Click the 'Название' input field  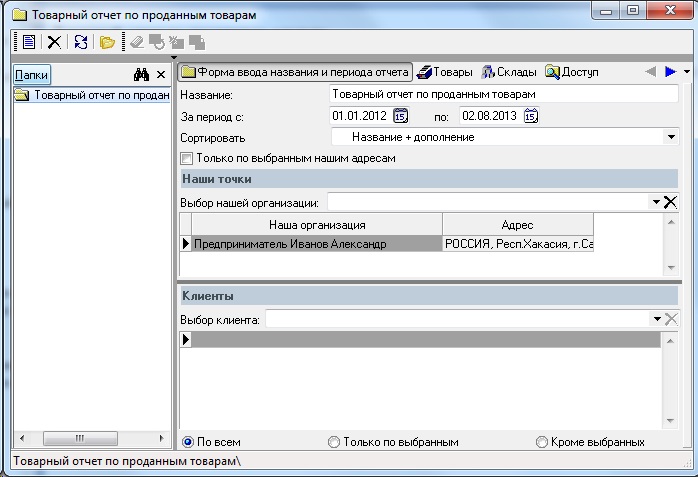504,94
